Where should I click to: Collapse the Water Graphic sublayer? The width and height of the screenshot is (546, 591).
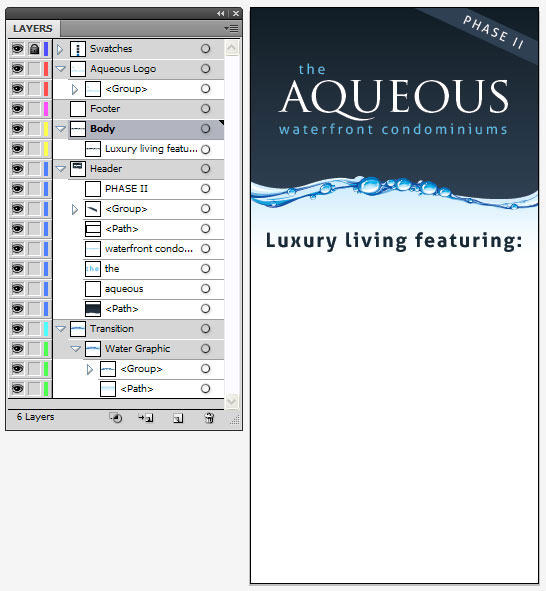(75, 349)
